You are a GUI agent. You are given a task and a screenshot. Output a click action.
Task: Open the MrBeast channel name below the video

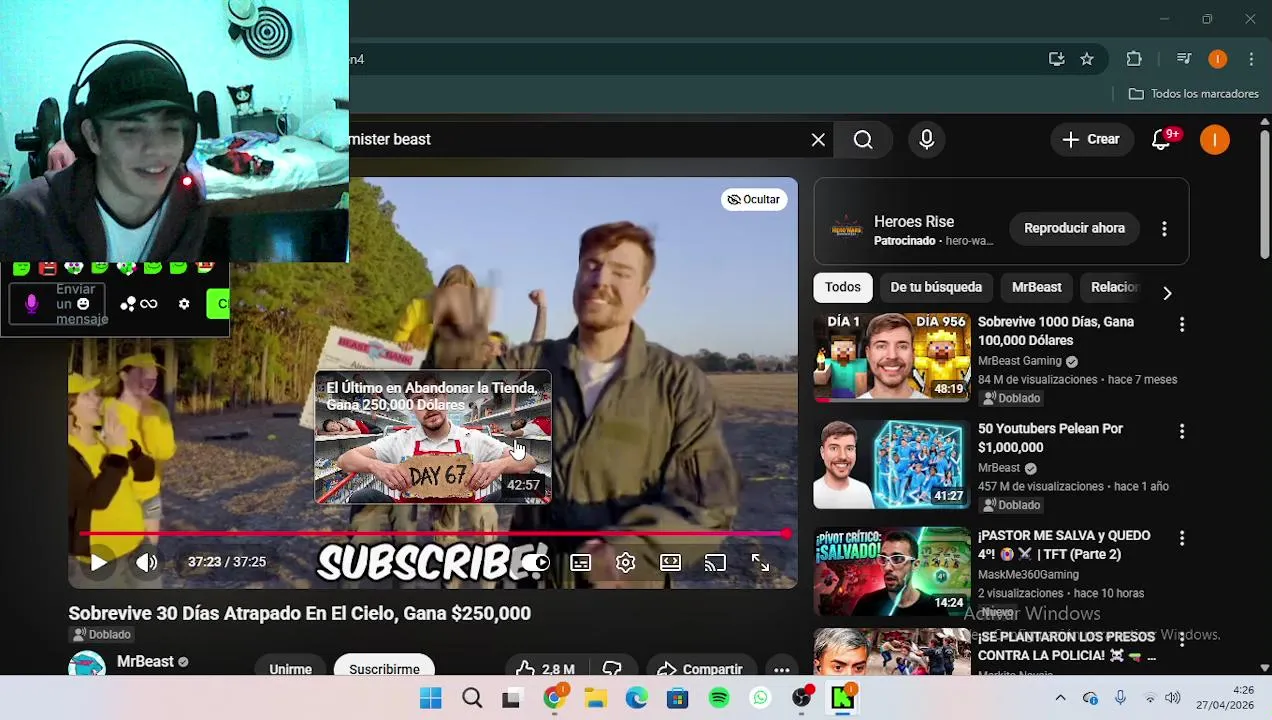point(145,661)
